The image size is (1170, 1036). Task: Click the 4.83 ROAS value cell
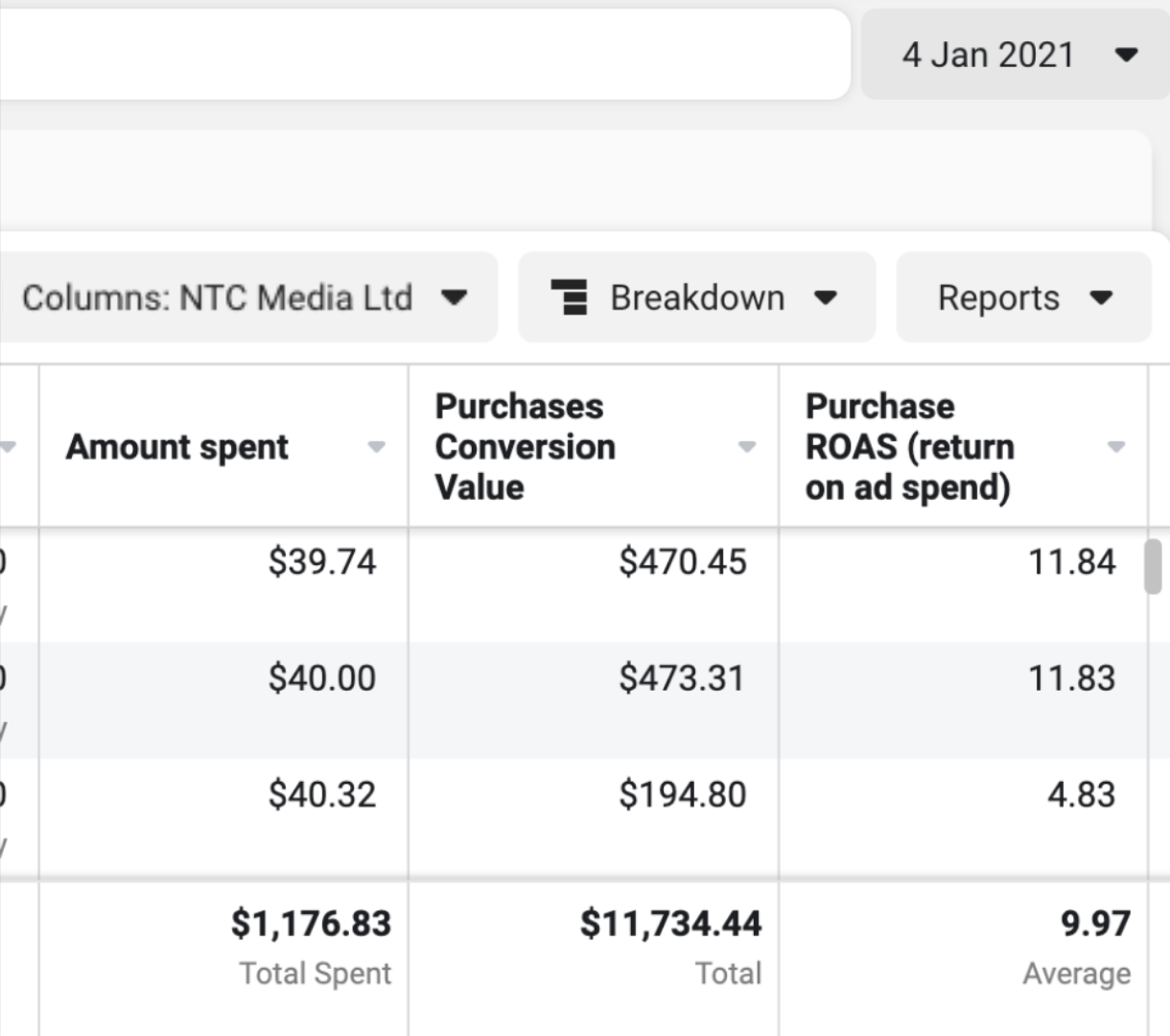(x=1081, y=794)
